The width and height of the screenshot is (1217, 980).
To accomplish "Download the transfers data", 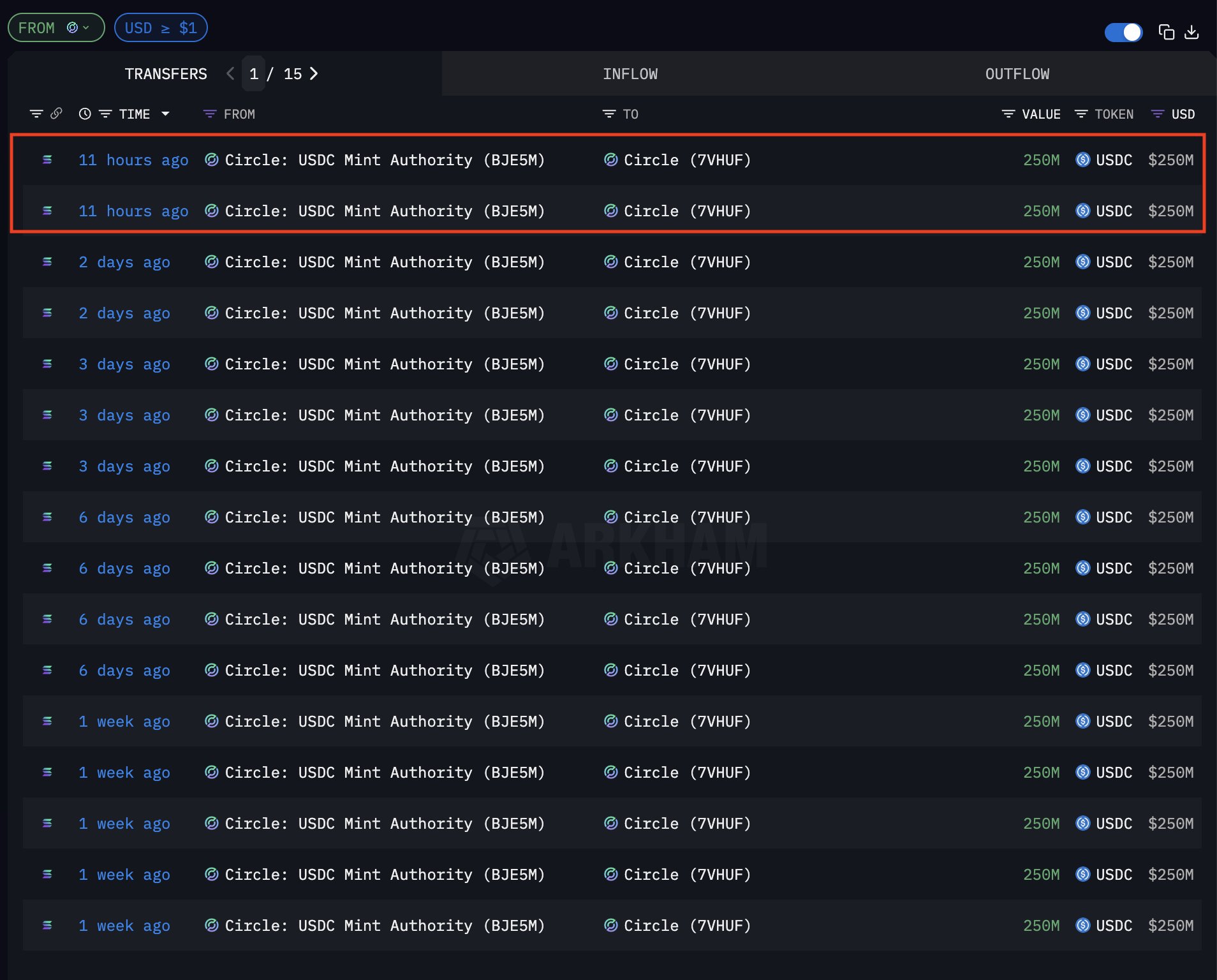I will 1191,32.
